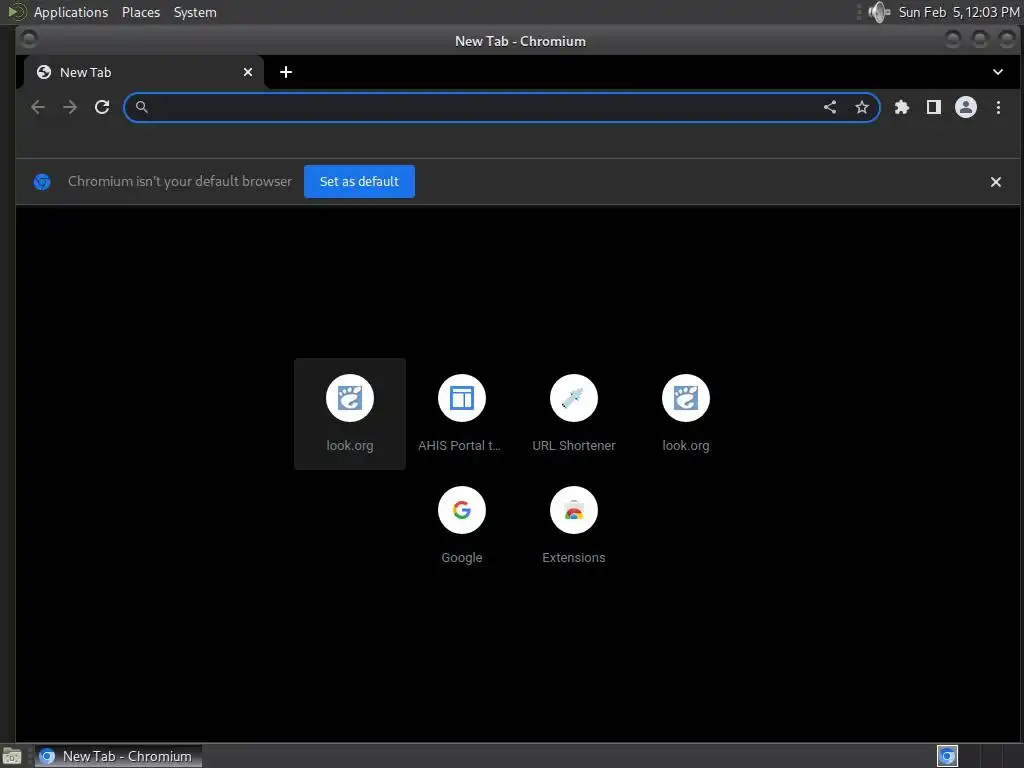
Task: Open a new tab with plus button
Action: pyautogui.click(x=286, y=72)
